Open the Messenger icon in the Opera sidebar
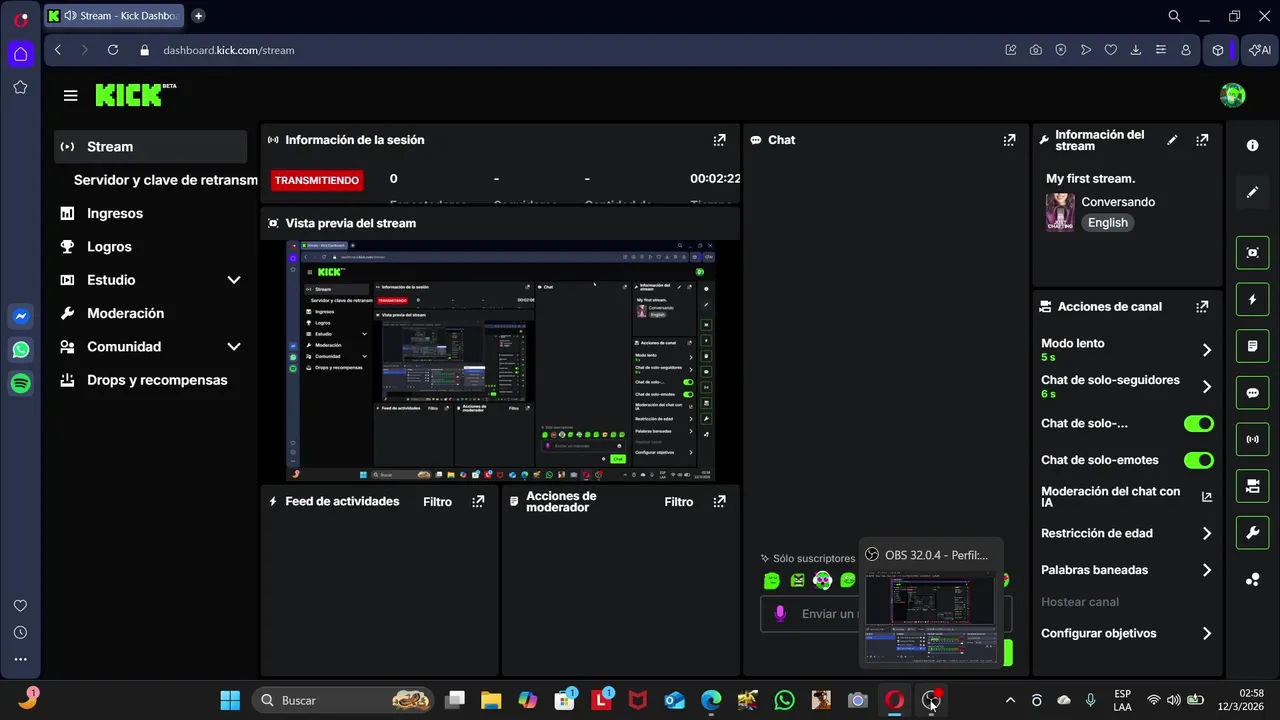The width and height of the screenshot is (1280, 720). [20, 316]
